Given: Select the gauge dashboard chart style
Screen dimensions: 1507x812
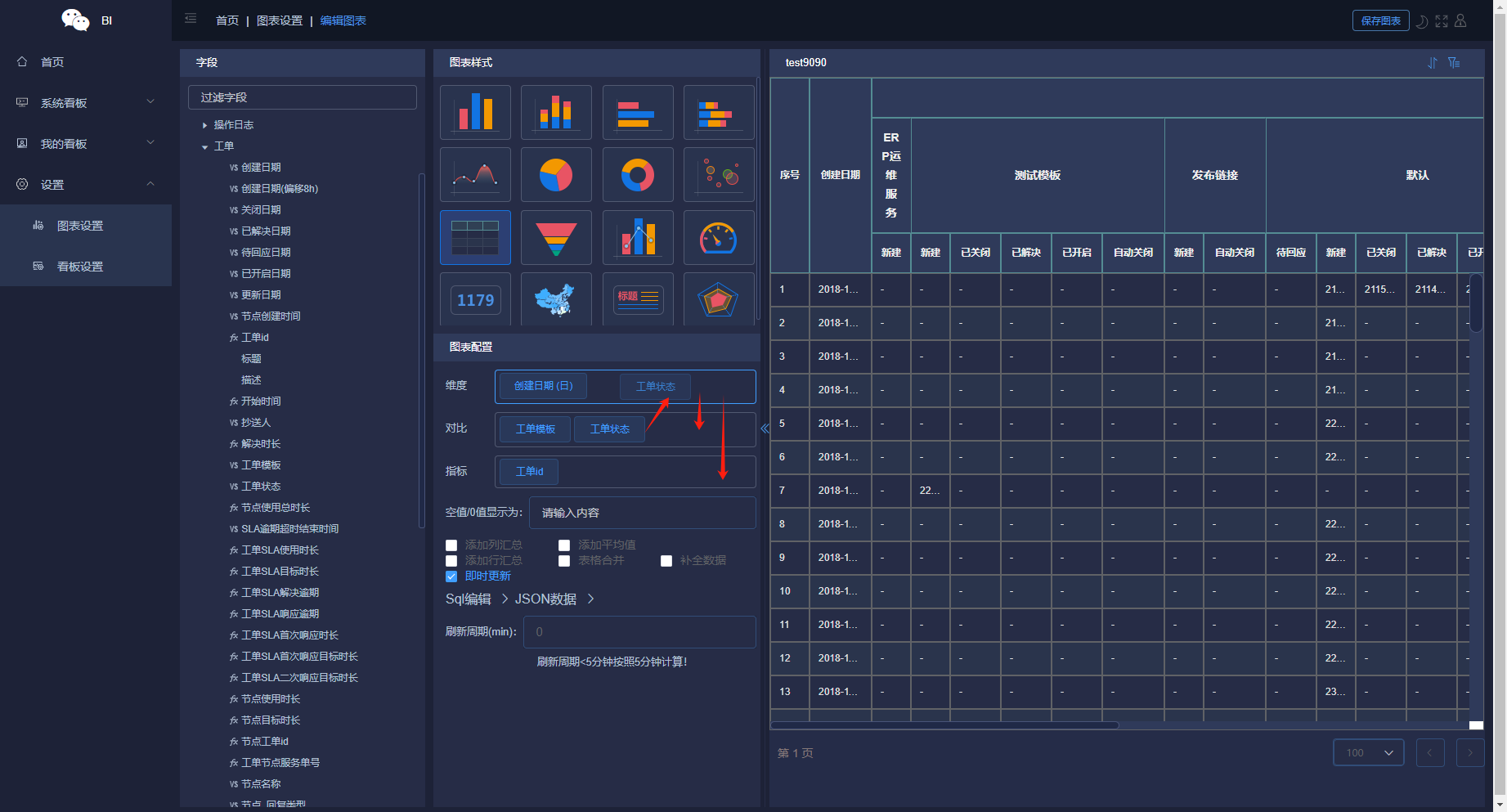Looking at the screenshot, I should [x=719, y=238].
